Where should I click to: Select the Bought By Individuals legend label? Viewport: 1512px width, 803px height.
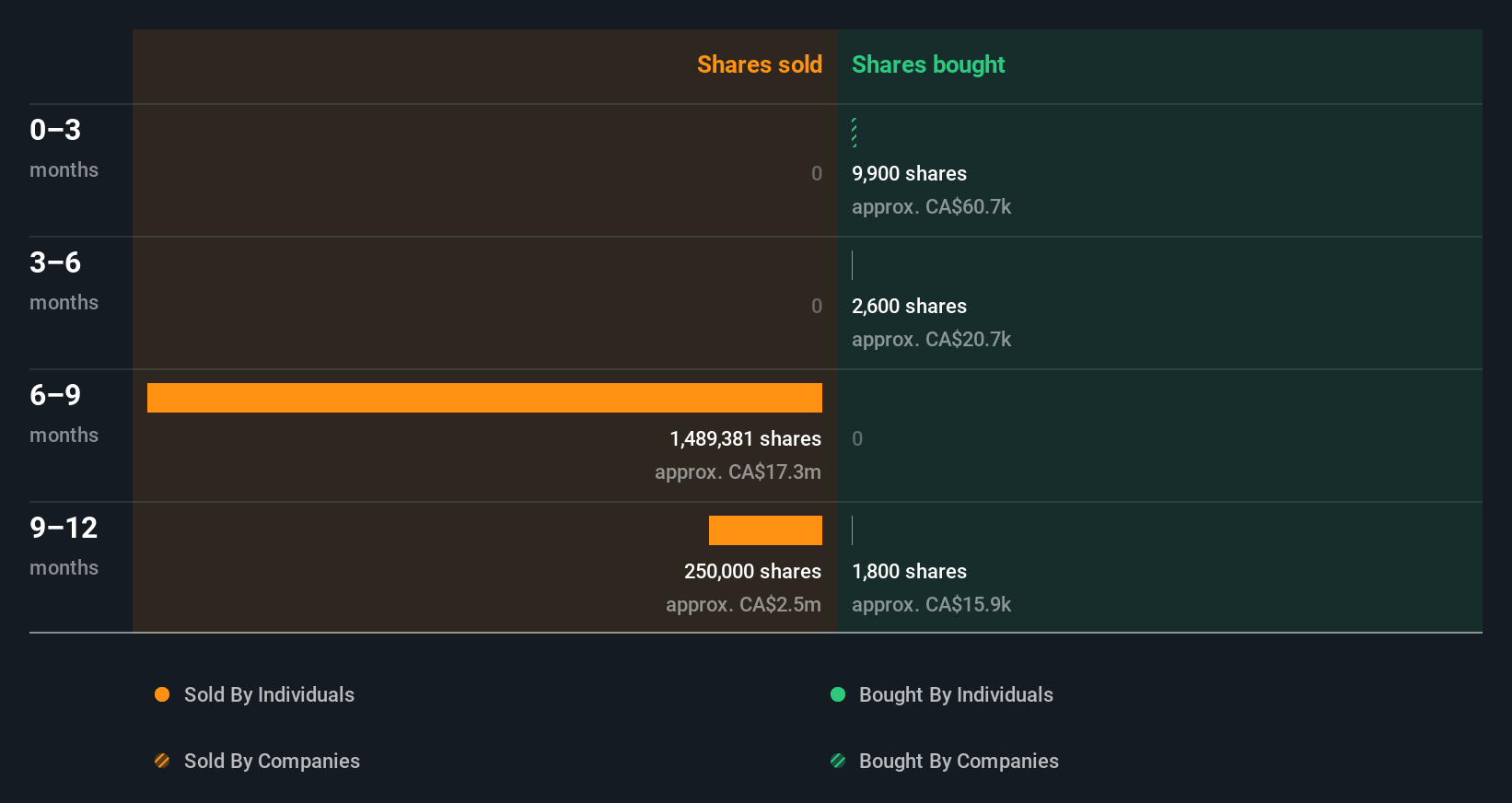pyautogui.click(x=956, y=694)
